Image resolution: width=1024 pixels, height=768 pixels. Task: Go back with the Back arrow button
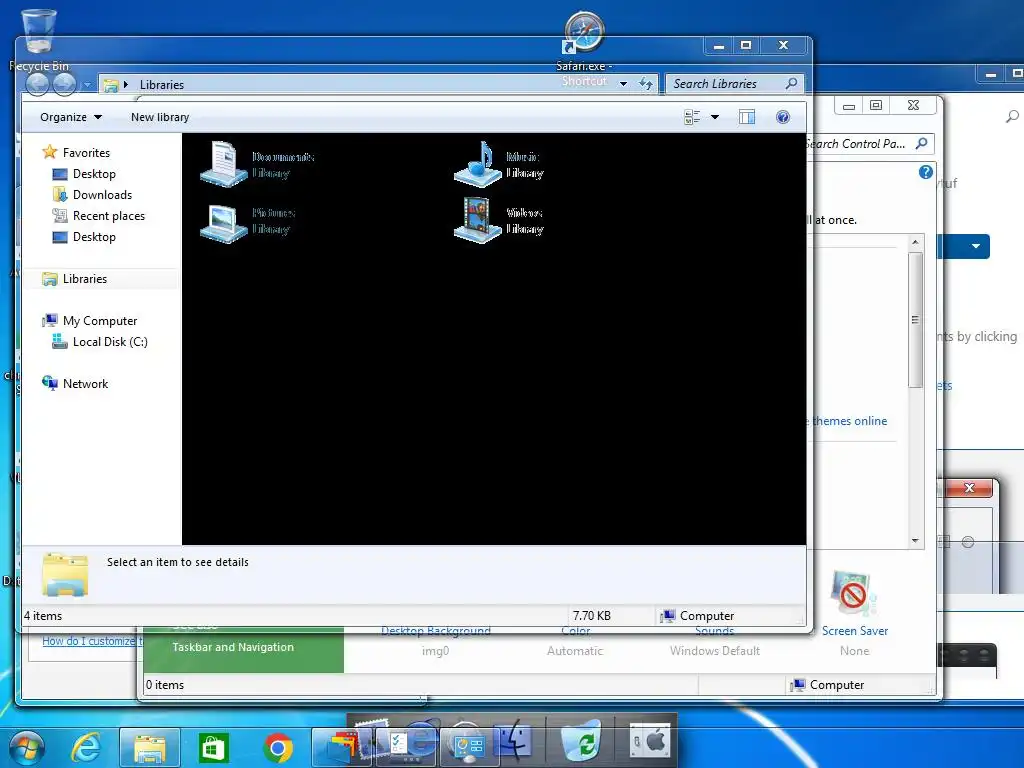coord(37,84)
